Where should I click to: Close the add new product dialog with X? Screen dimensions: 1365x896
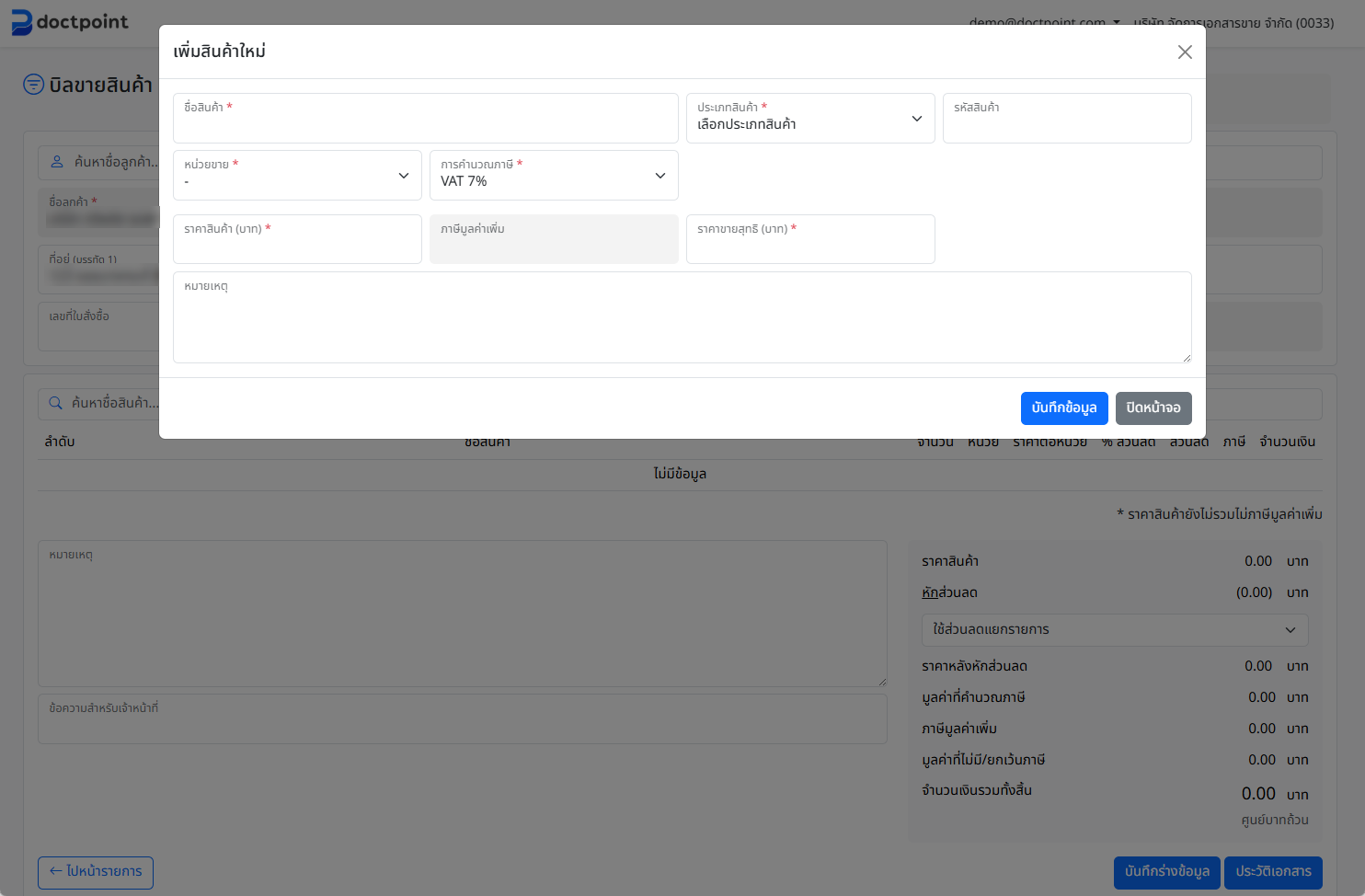point(1185,52)
